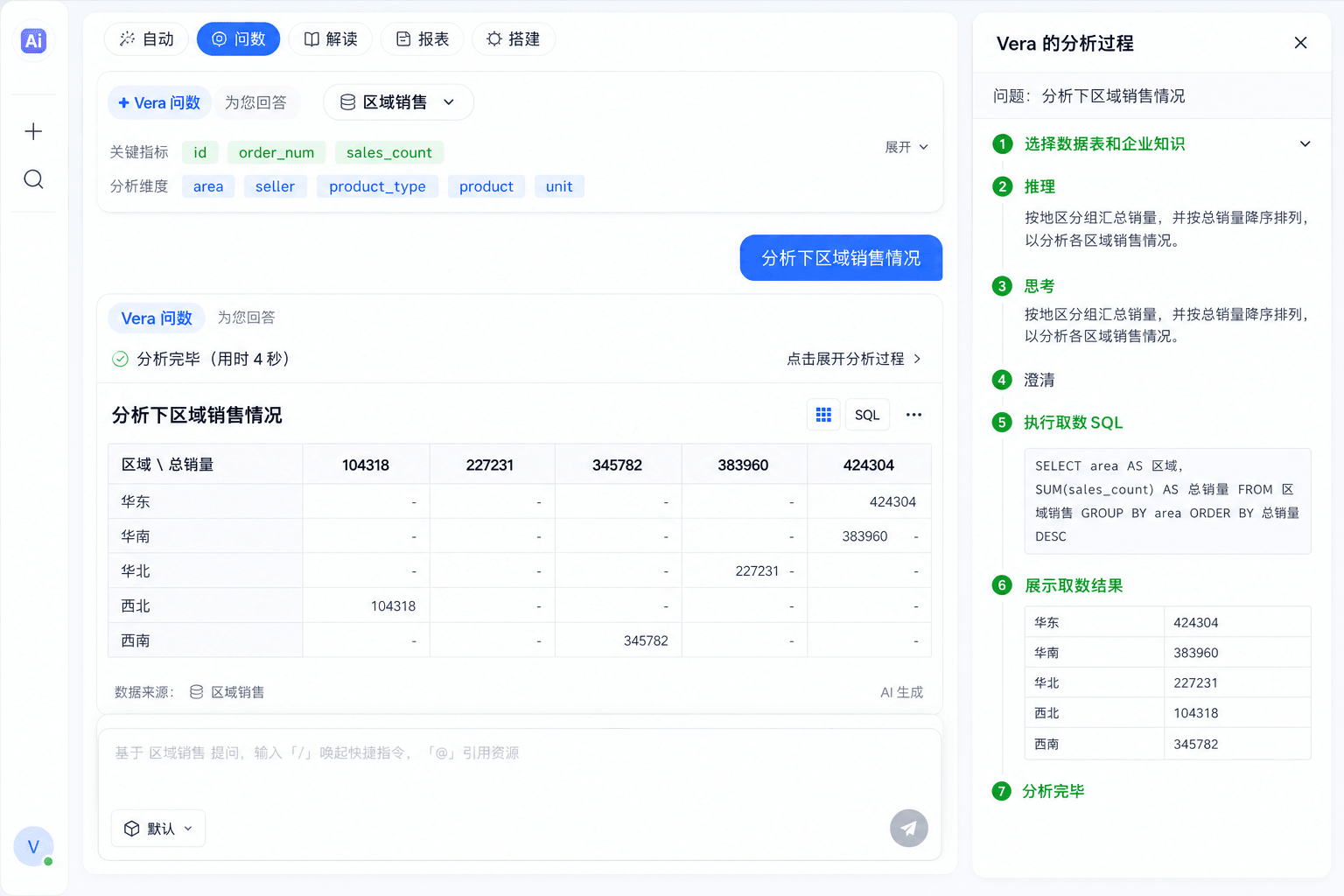This screenshot has height=896, width=1344.
Task: Open the 默认 mode dropdown
Action: tap(158, 829)
